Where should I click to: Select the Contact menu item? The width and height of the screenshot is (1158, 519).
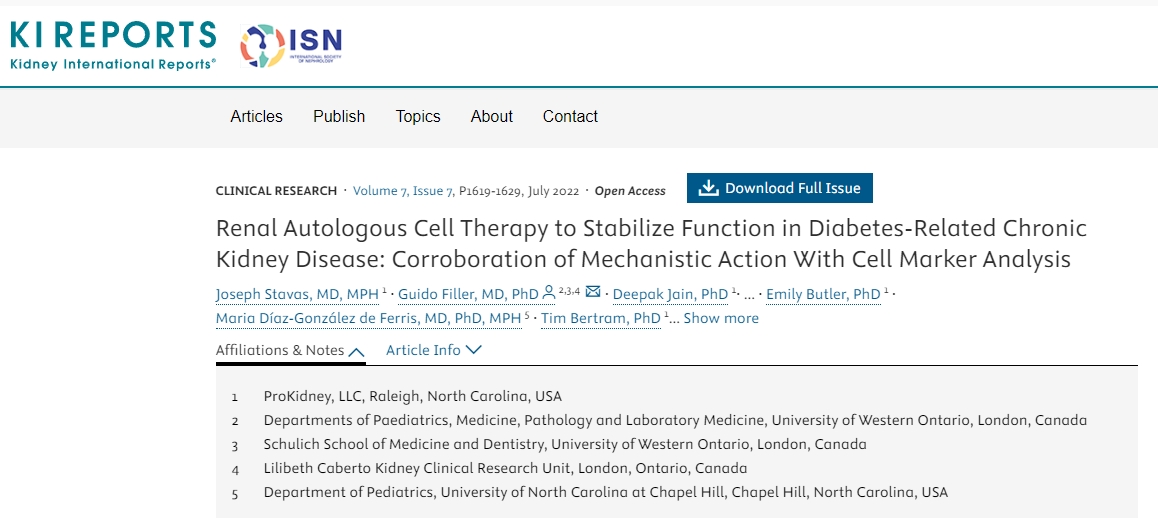(x=570, y=116)
